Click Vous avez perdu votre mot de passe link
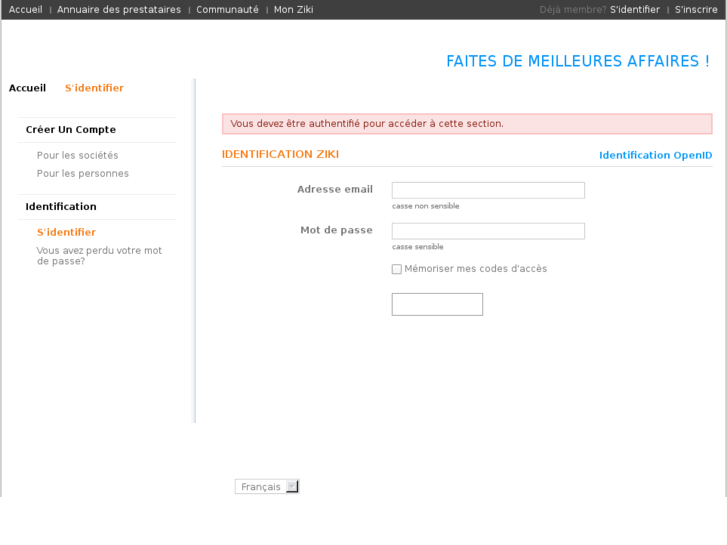 99,256
